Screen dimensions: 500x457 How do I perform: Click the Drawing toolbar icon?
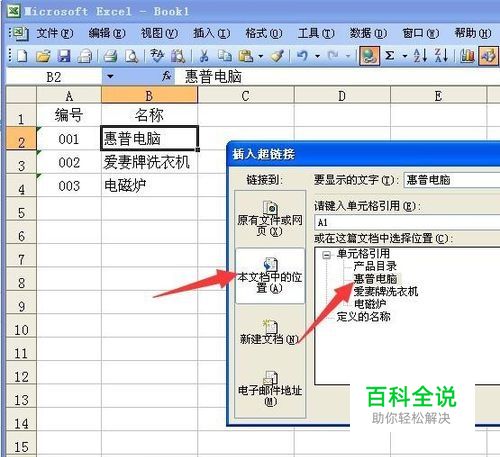click(488, 56)
